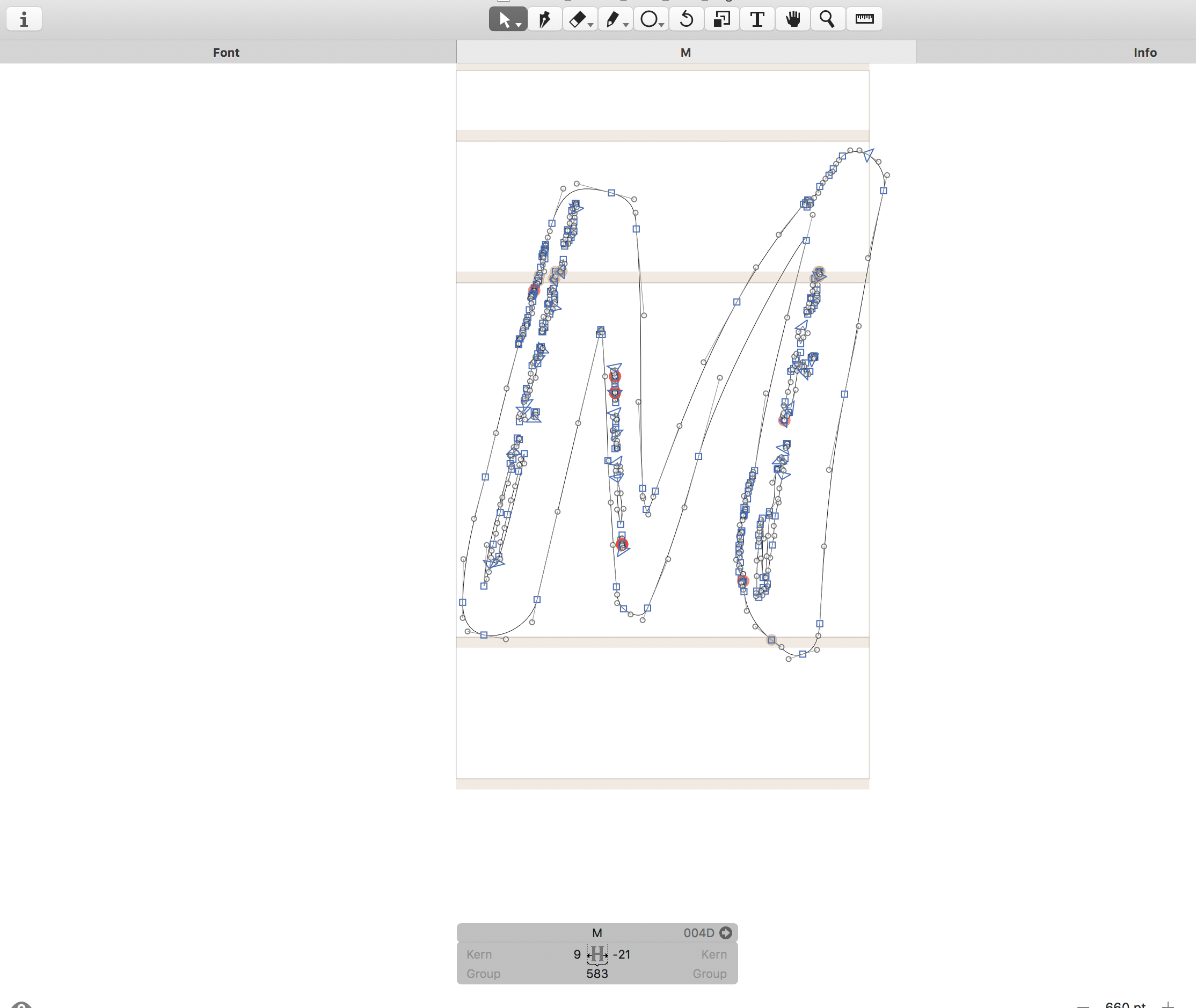The width and height of the screenshot is (1196, 1008).
Task: Select the Rotate tool
Action: (x=686, y=19)
